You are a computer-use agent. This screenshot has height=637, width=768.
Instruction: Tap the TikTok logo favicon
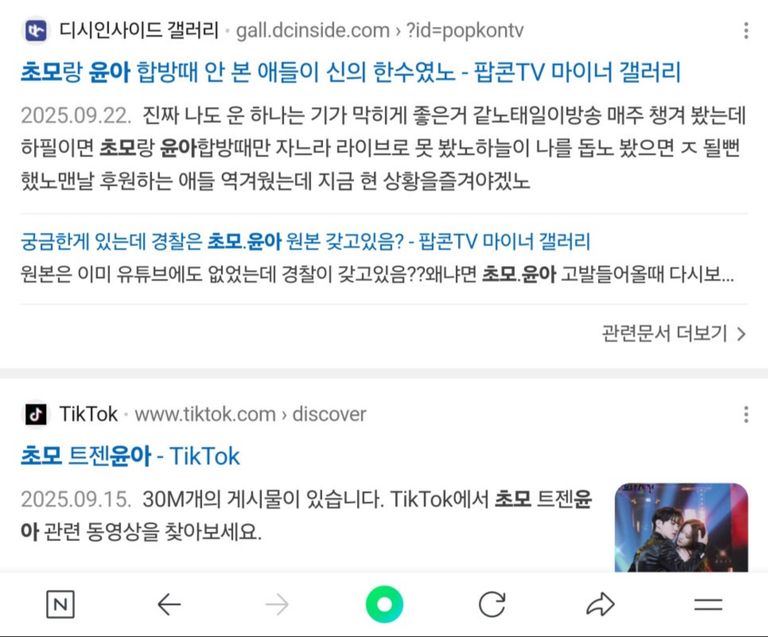tap(36, 415)
